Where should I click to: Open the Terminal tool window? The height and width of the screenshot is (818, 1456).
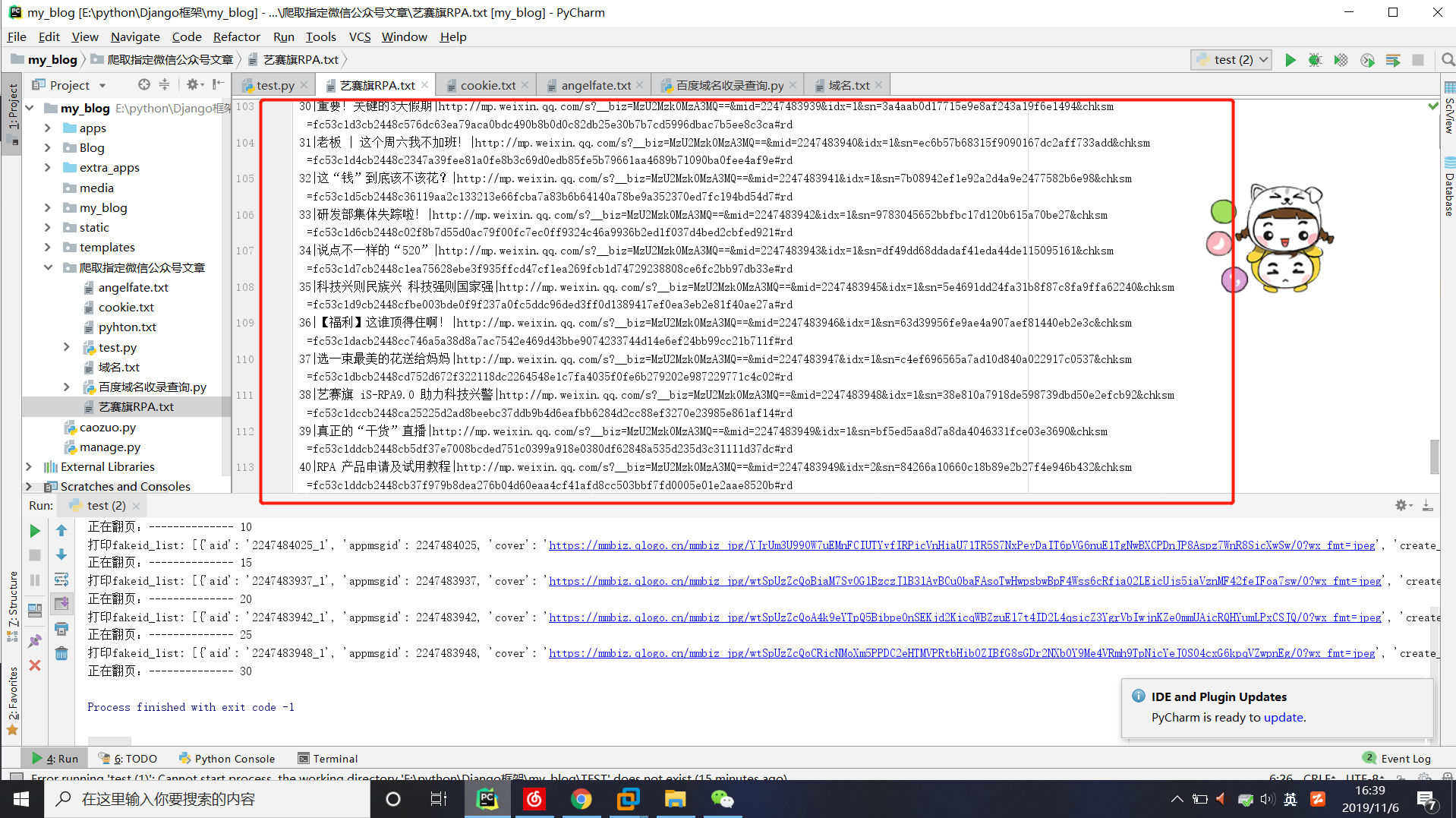click(x=328, y=758)
